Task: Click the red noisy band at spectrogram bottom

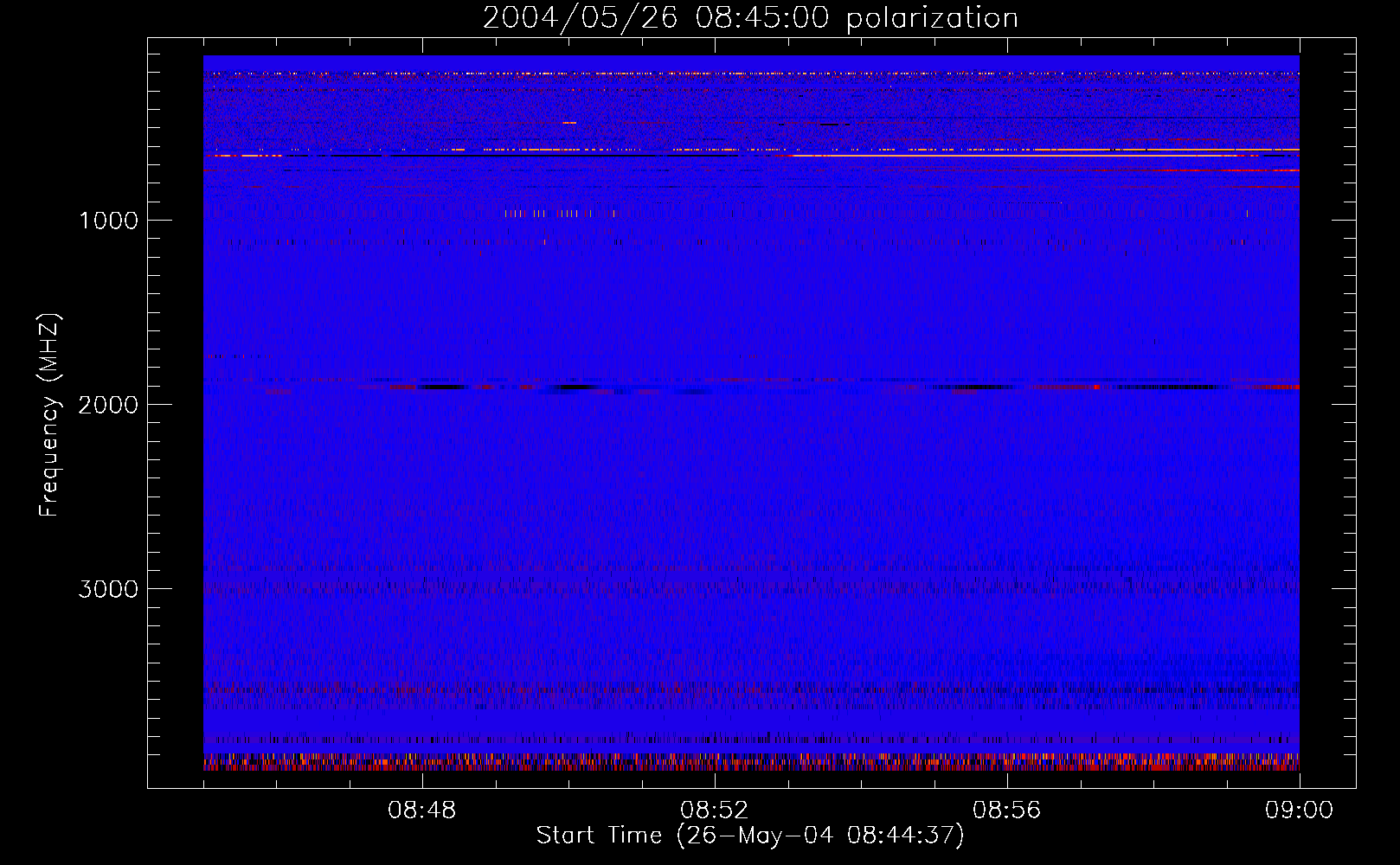Action: (x=751, y=764)
